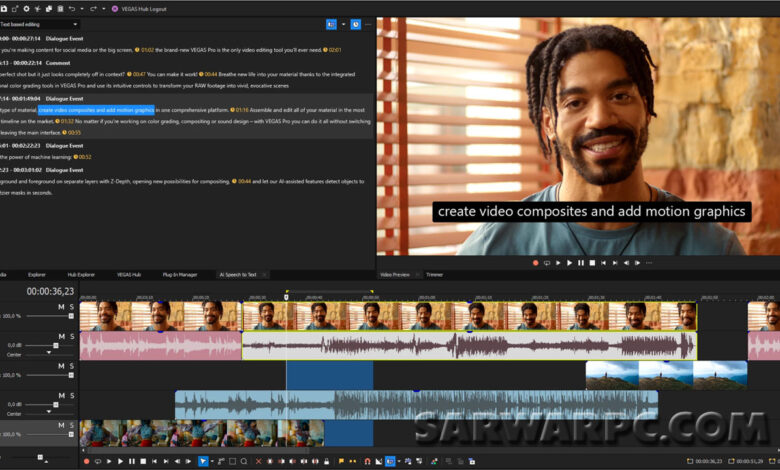Pause playback in the video preview controls

click(581, 263)
